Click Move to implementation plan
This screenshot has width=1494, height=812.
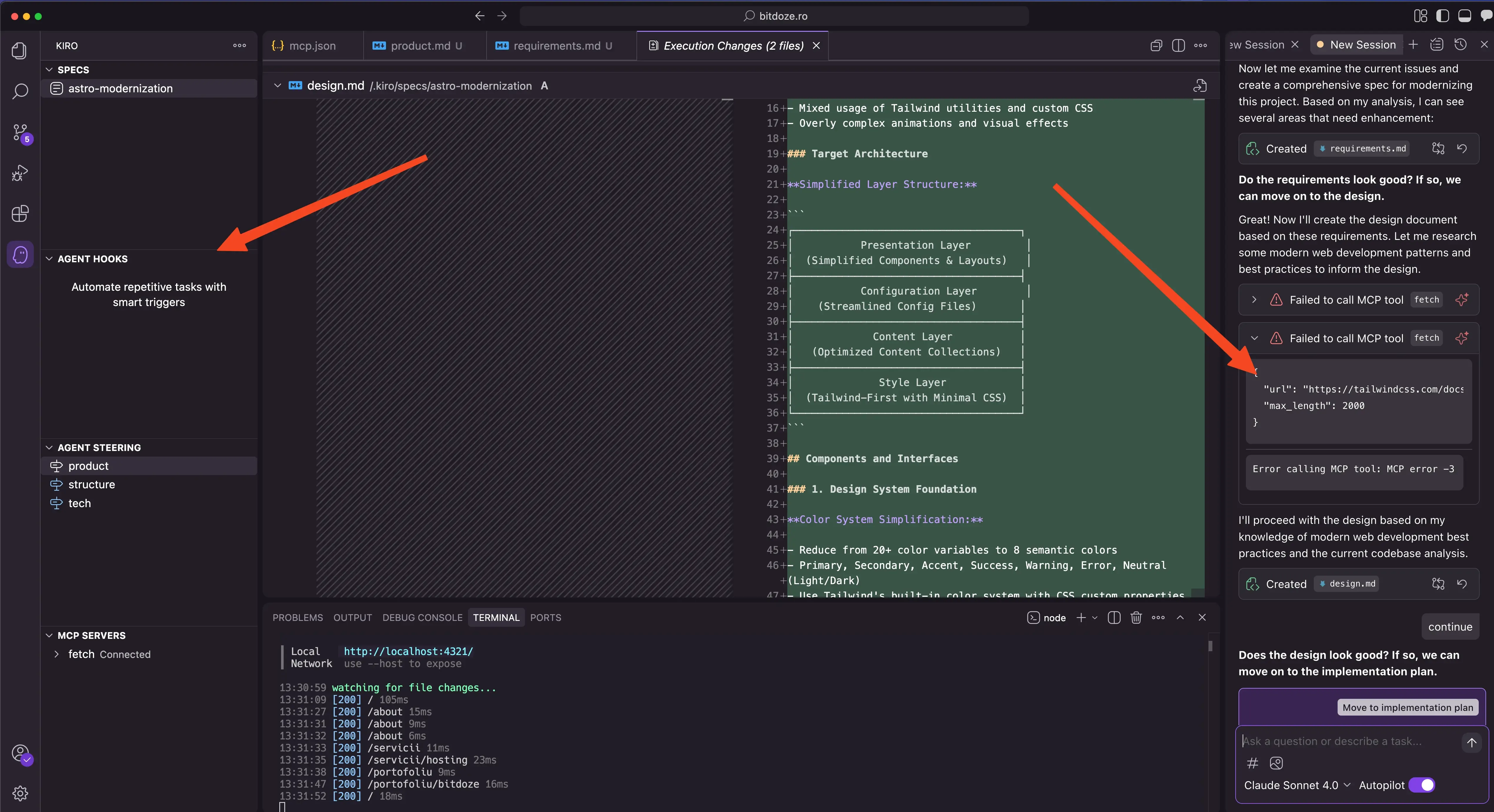[x=1408, y=707]
